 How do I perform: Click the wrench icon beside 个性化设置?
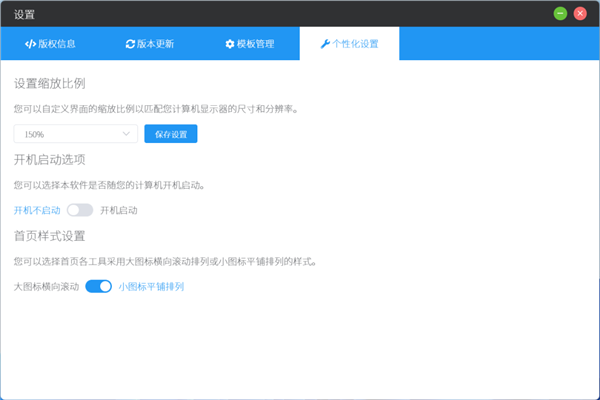tap(324, 44)
